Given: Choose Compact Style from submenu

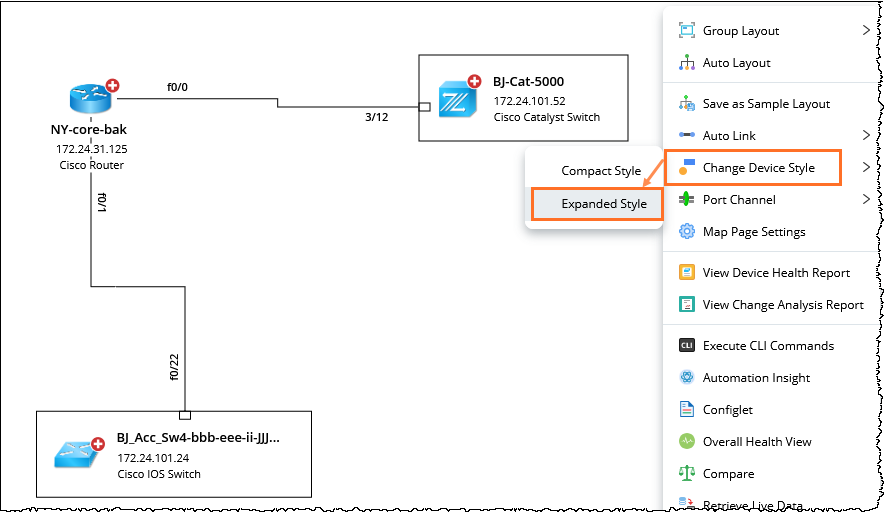Looking at the screenshot, I should coord(600,171).
